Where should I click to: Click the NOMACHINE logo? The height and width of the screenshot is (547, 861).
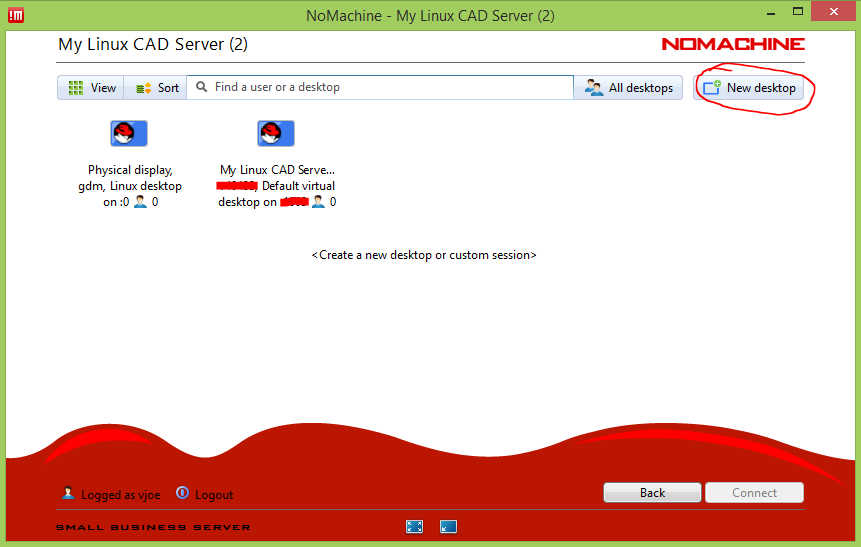point(733,44)
